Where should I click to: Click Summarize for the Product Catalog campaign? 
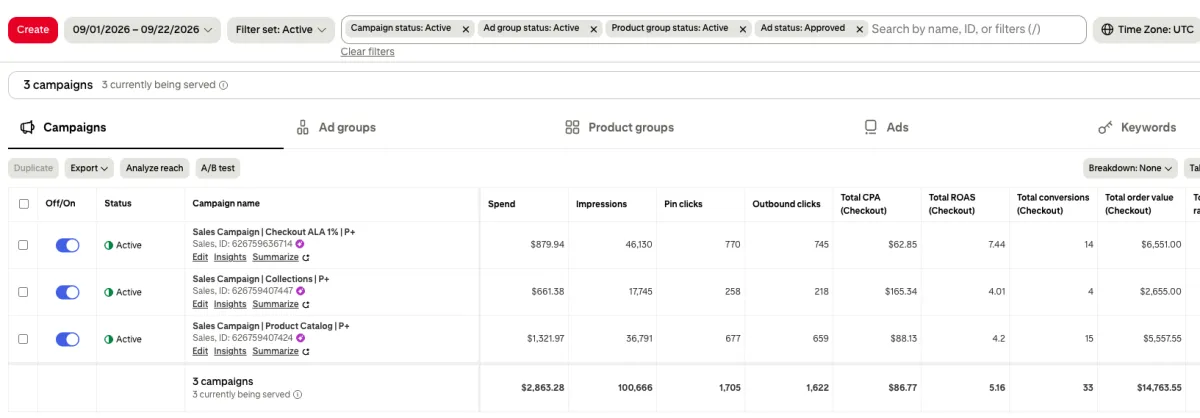(275, 351)
